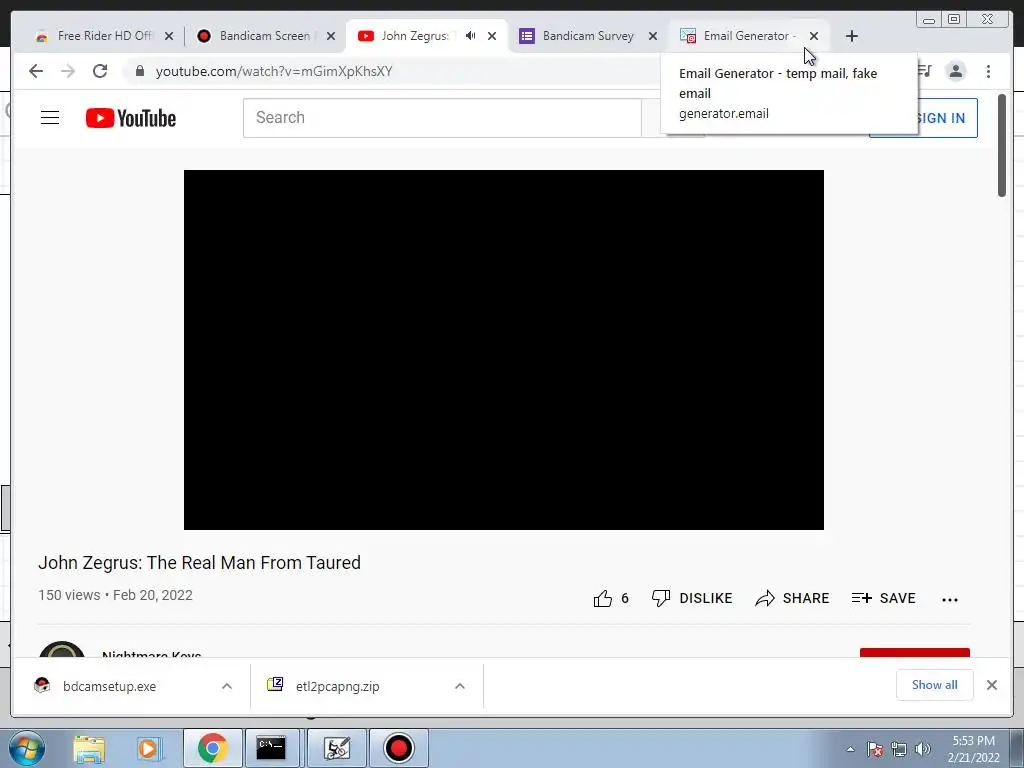The height and width of the screenshot is (768, 1024).
Task: Open the system volume control
Action: pyautogui.click(x=923, y=749)
